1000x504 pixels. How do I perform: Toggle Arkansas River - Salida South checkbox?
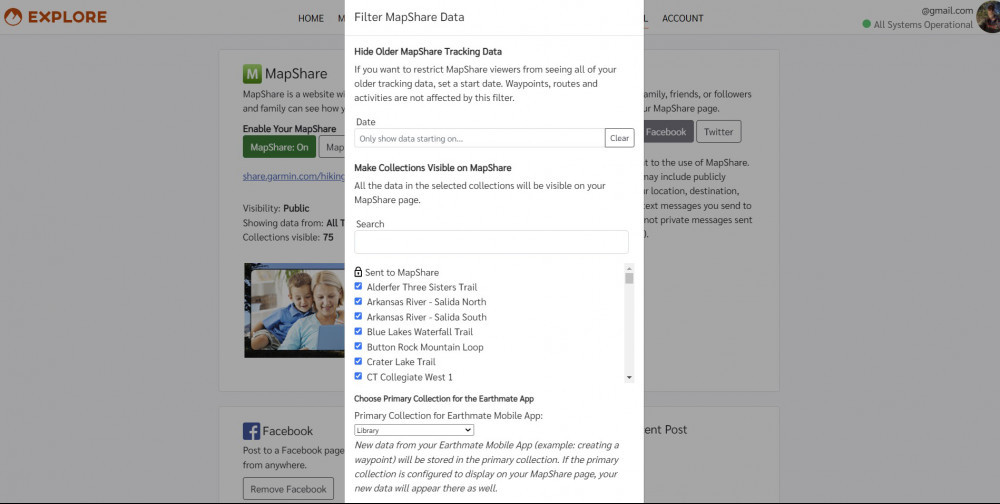358,316
